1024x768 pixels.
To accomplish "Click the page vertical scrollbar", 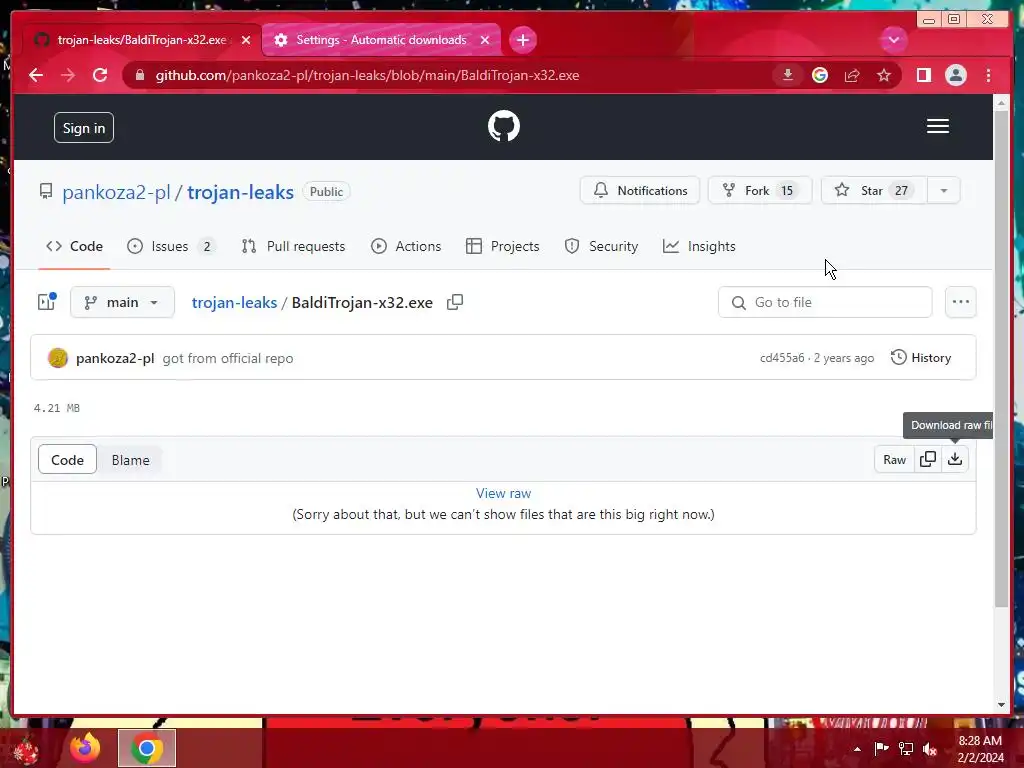I will [1001, 359].
